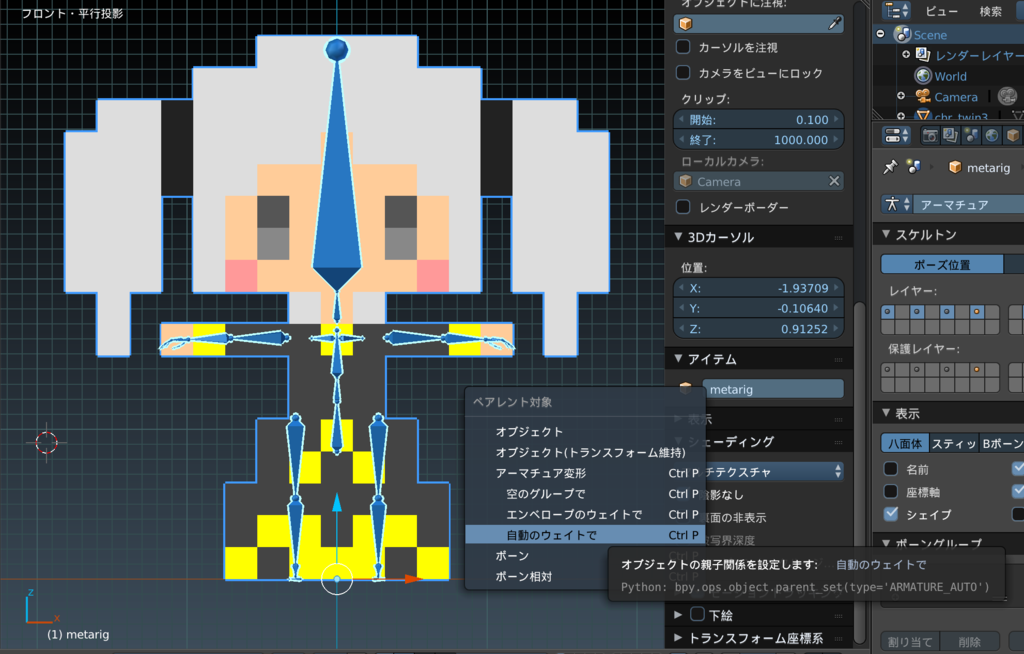Open the World properties tab

[x=992, y=135]
